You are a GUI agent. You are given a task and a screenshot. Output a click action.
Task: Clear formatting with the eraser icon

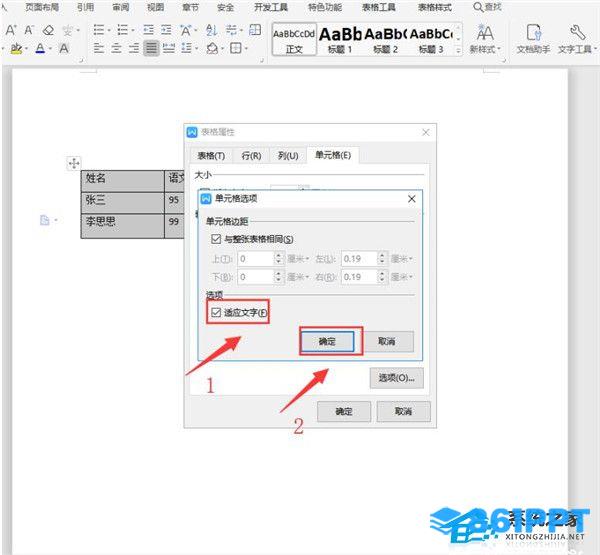[x=48, y=30]
